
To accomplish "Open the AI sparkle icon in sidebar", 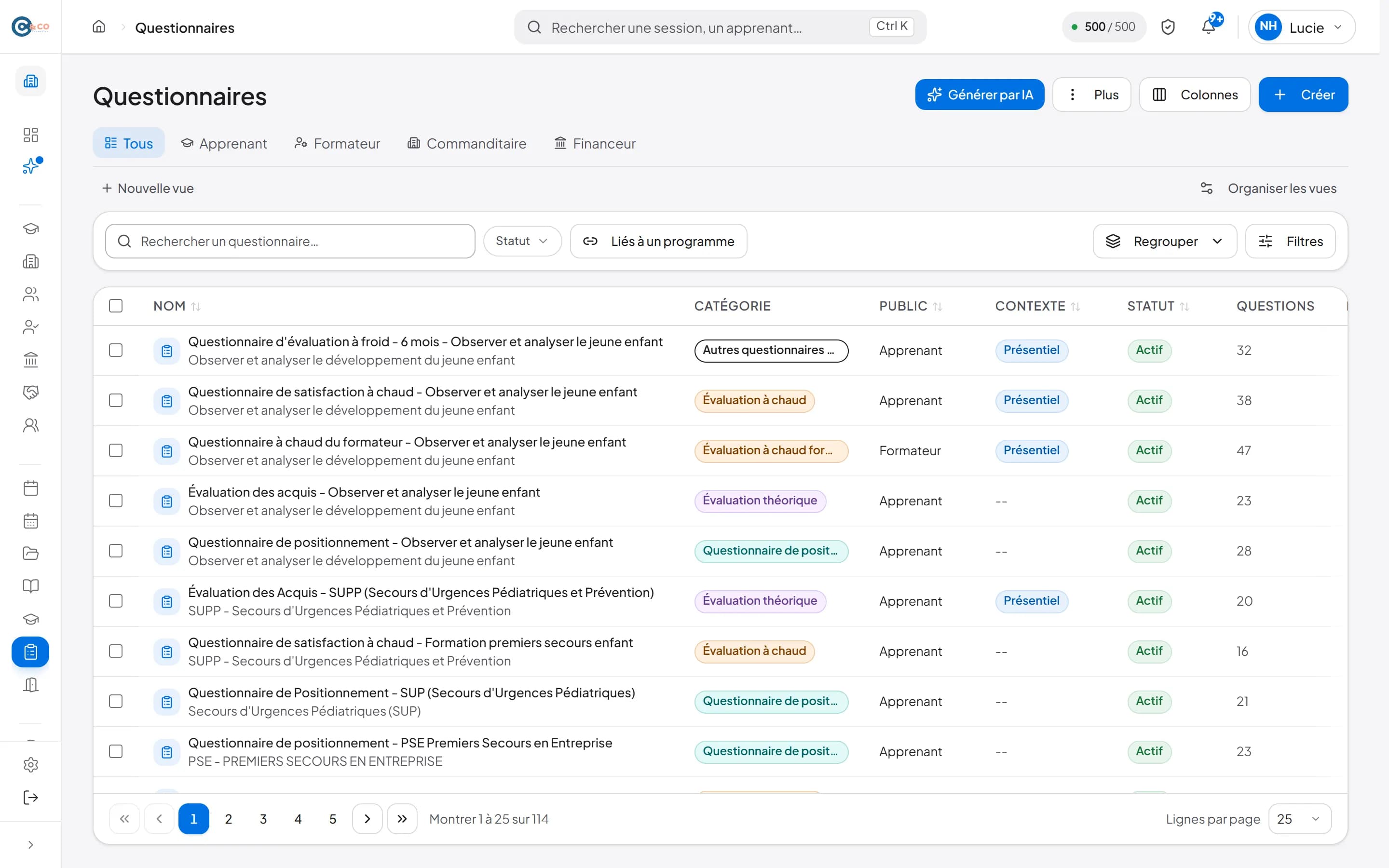I will 30,166.
